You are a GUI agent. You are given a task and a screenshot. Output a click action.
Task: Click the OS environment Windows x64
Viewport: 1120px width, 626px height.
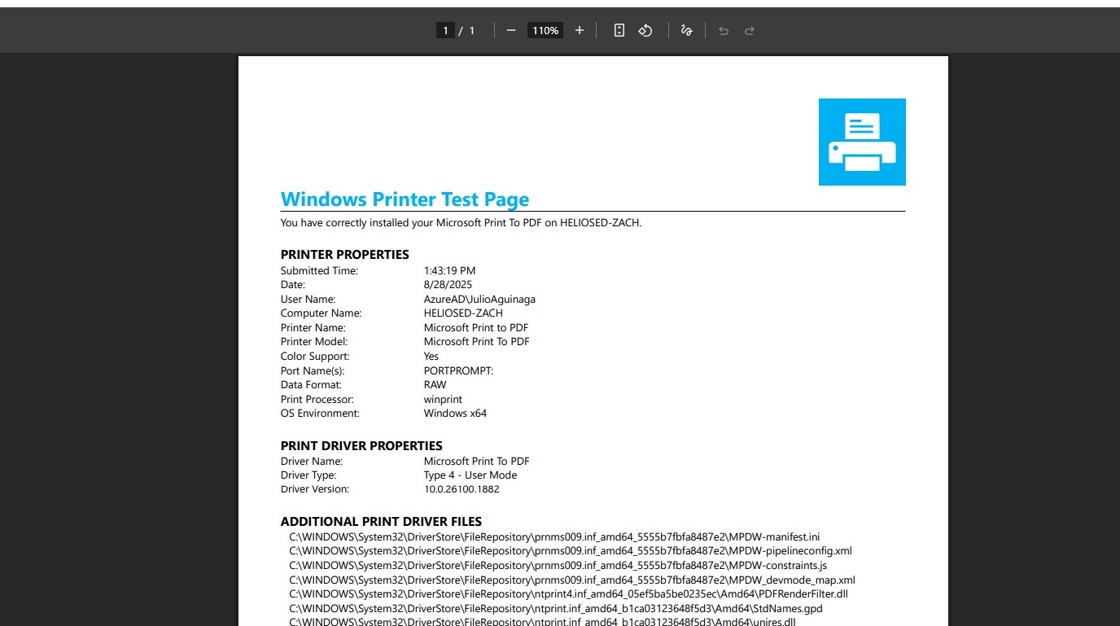point(455,413)
